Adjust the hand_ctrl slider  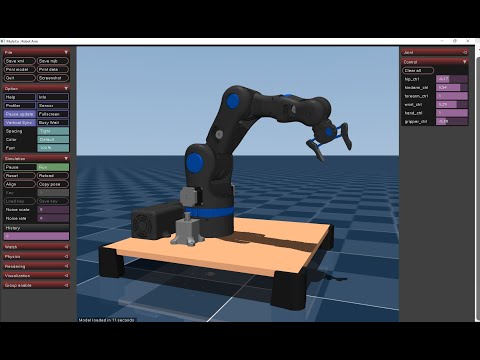pyautogui.click(x=452, y=113)
